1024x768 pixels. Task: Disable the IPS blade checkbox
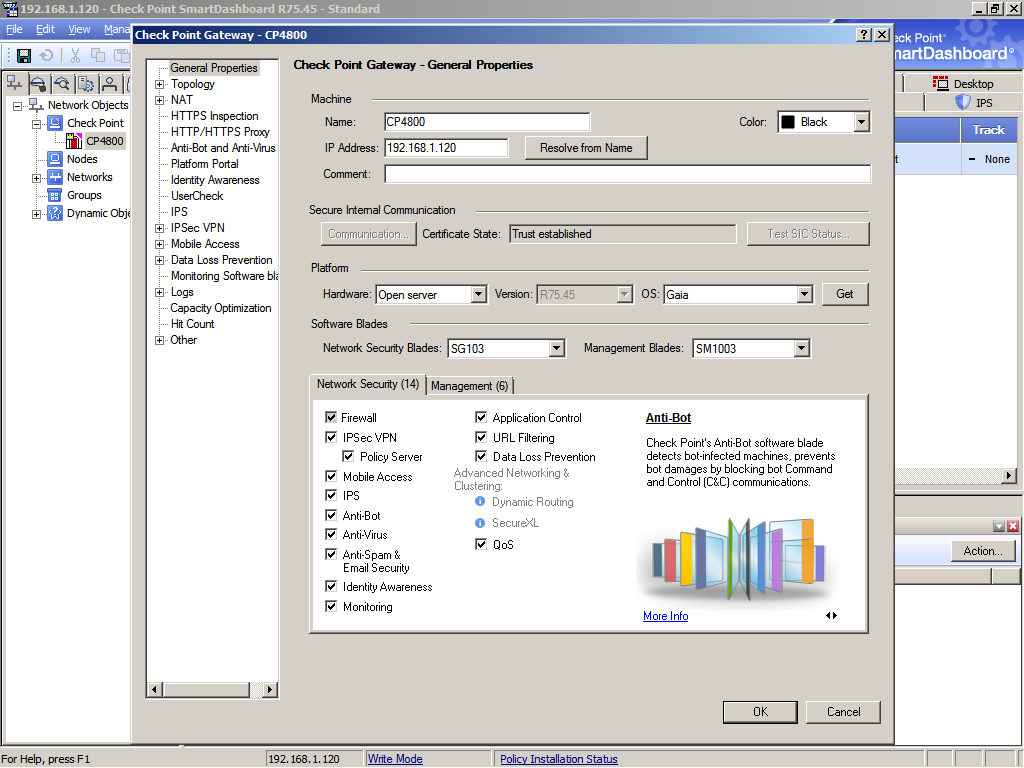(331, 495)
